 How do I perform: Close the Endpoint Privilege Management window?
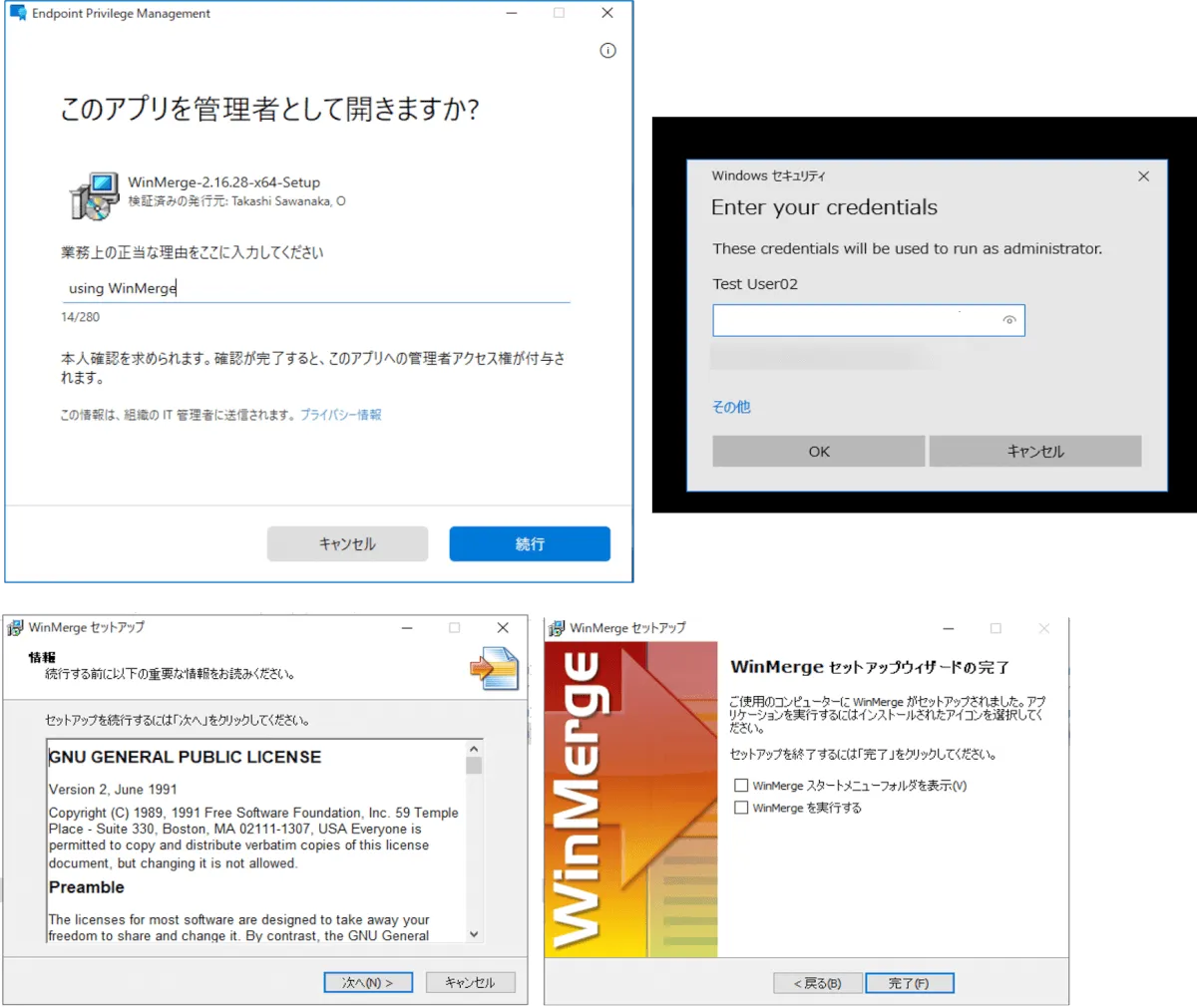606,13
